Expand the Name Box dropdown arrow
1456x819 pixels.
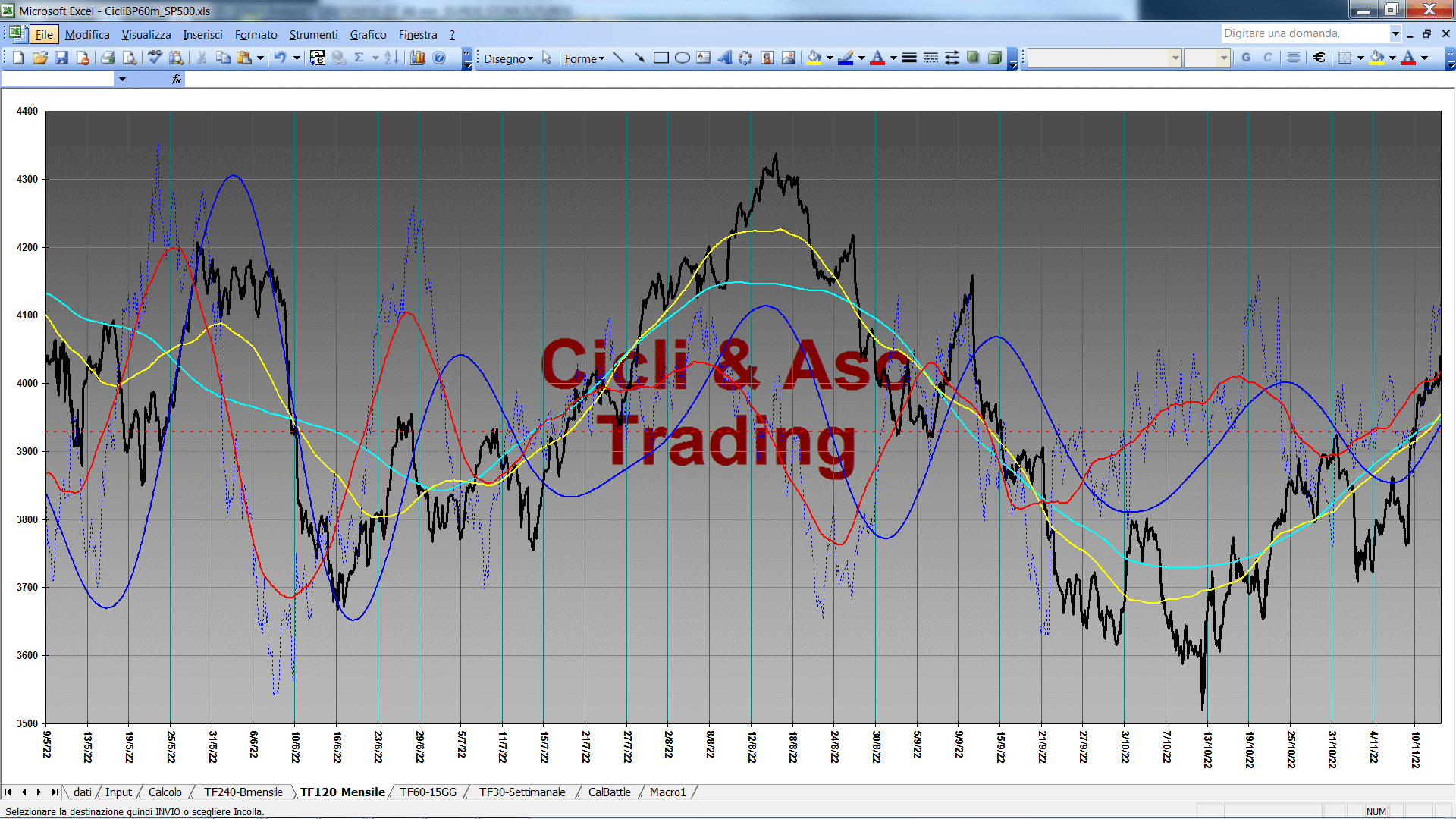(122, 79)
